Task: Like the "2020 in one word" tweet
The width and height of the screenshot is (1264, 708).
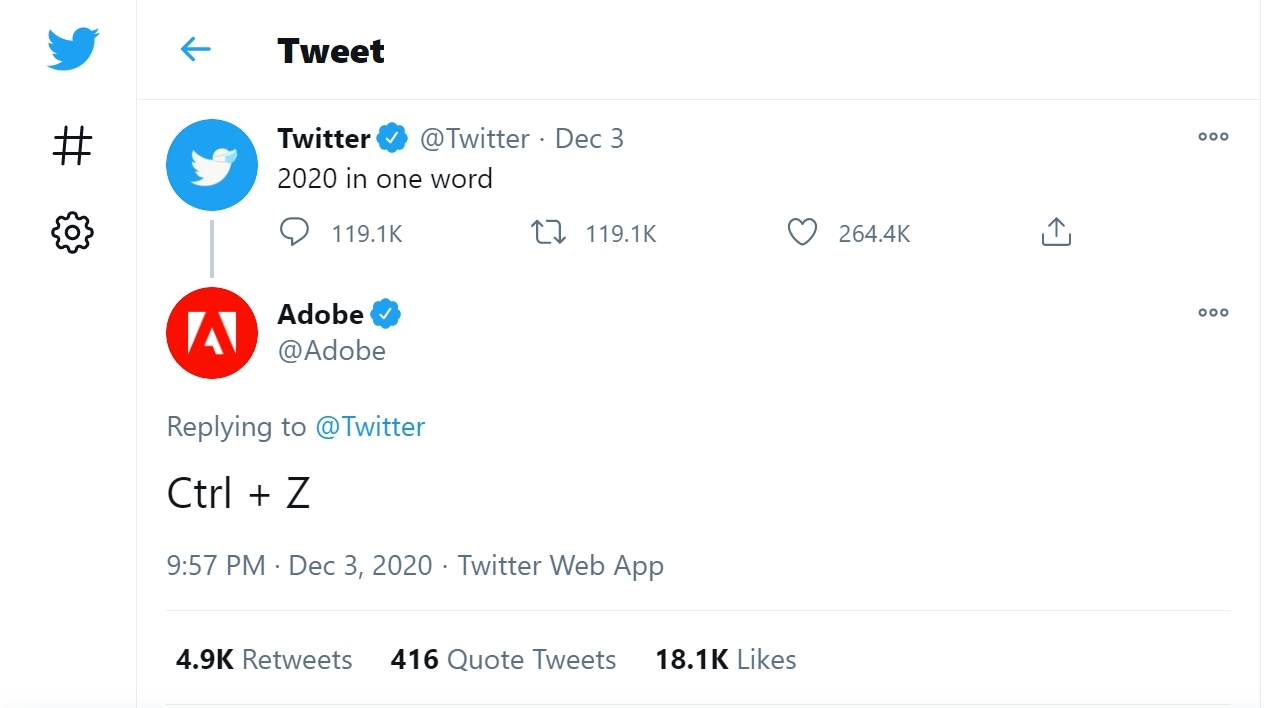Action: pos(802,233)
